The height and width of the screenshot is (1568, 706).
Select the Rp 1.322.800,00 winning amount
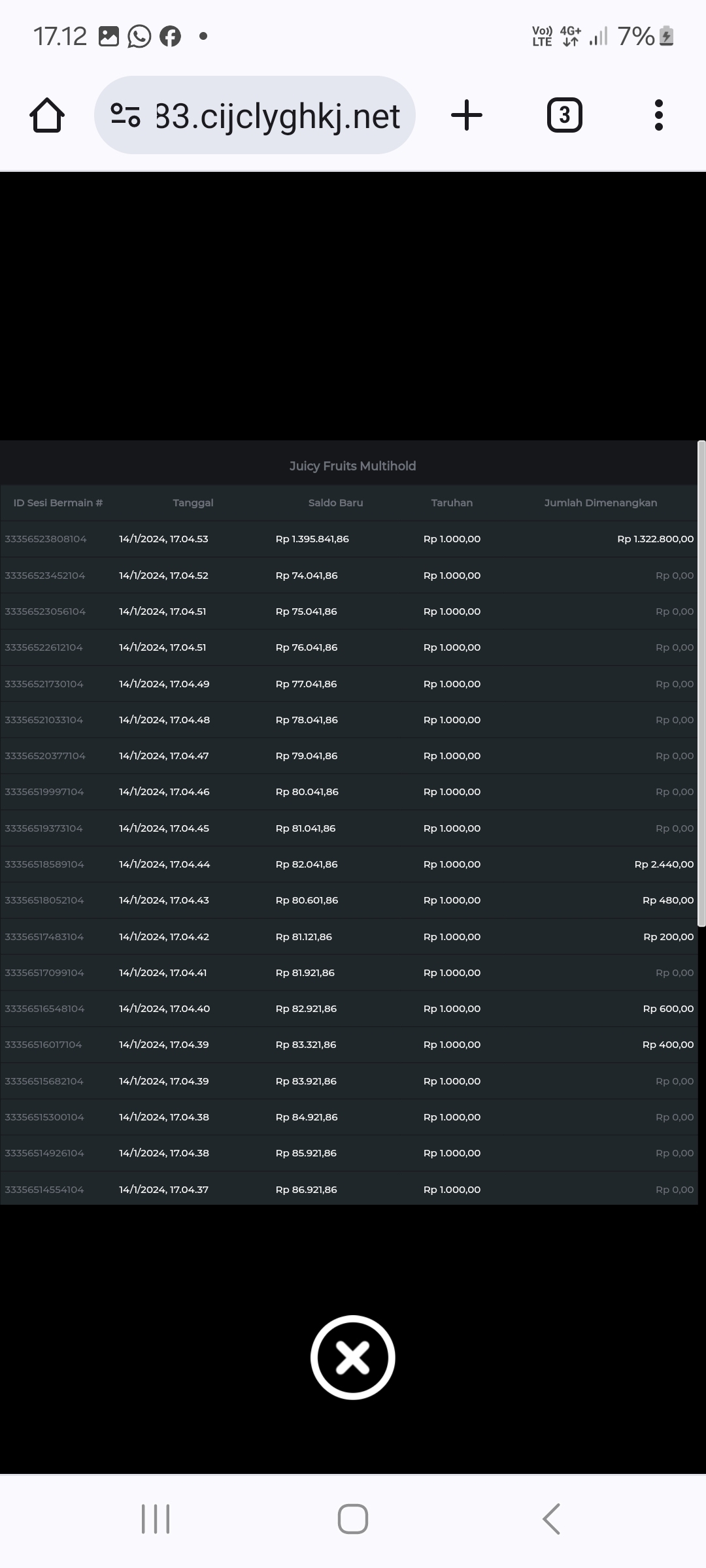tap(655, 539)
